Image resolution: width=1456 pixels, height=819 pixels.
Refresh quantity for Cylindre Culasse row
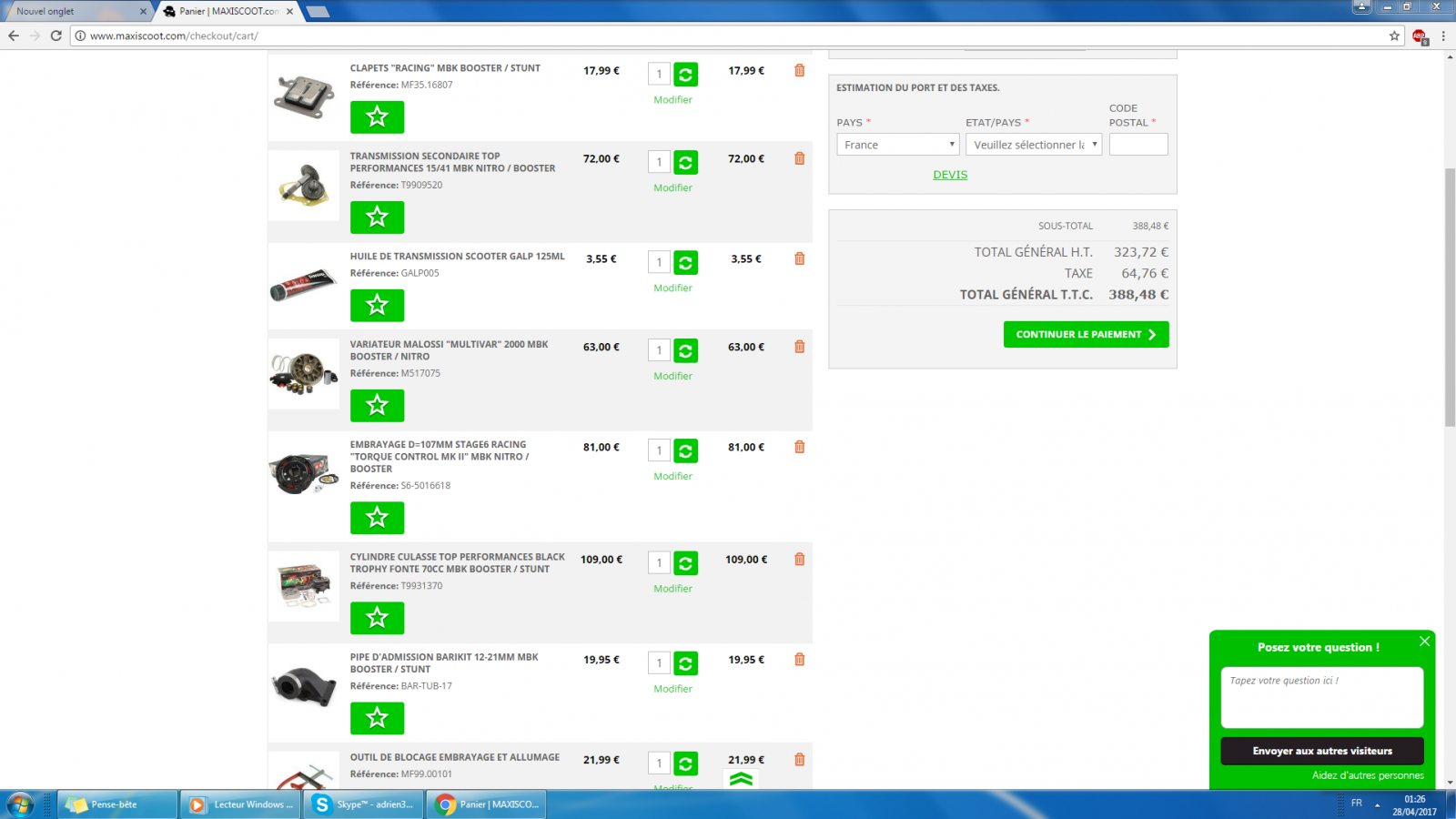(x=685, y=563)
